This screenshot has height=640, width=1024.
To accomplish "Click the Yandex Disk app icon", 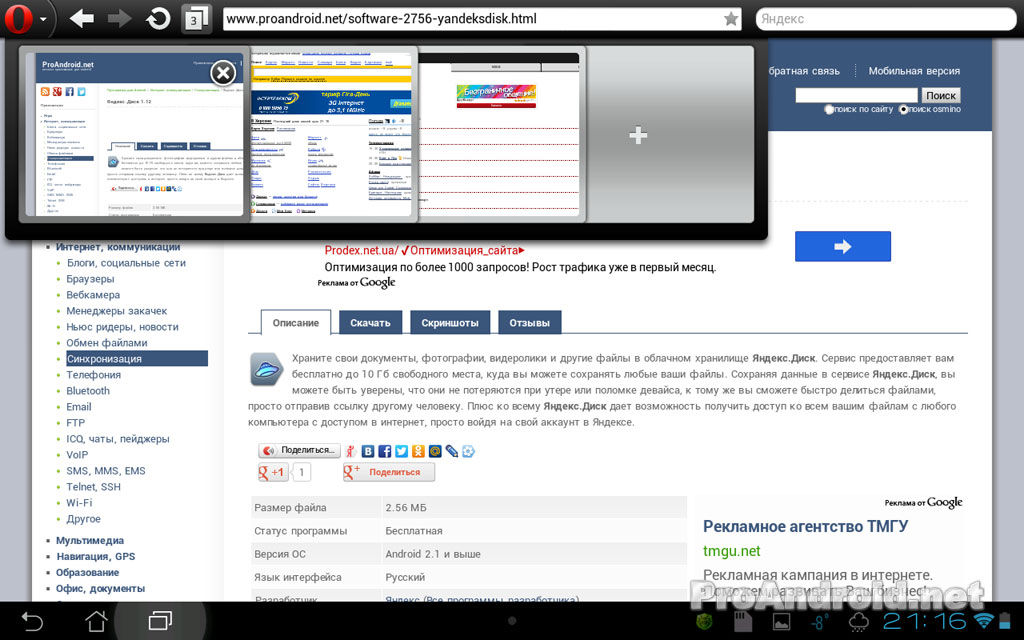I will [266, 369].
